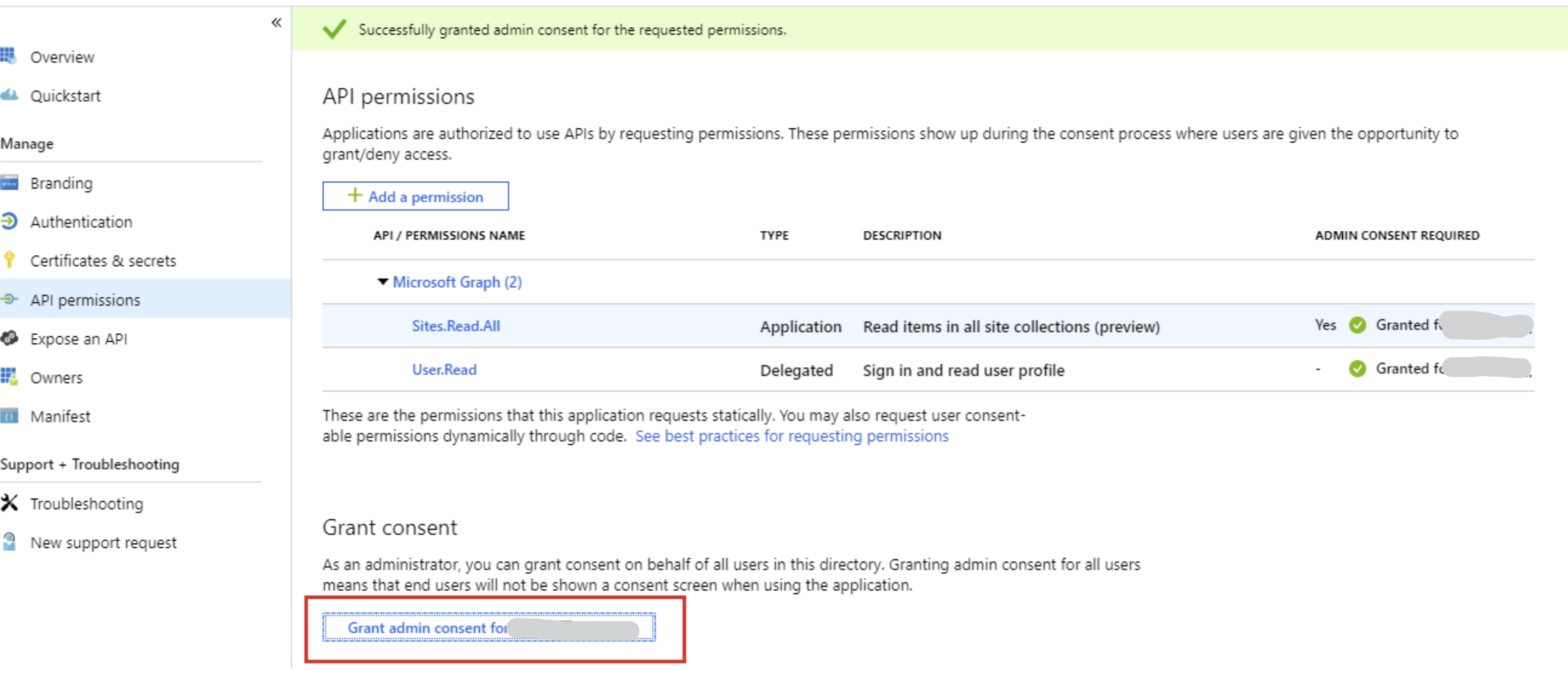Open the API permissions menu item

coord(85,300)
